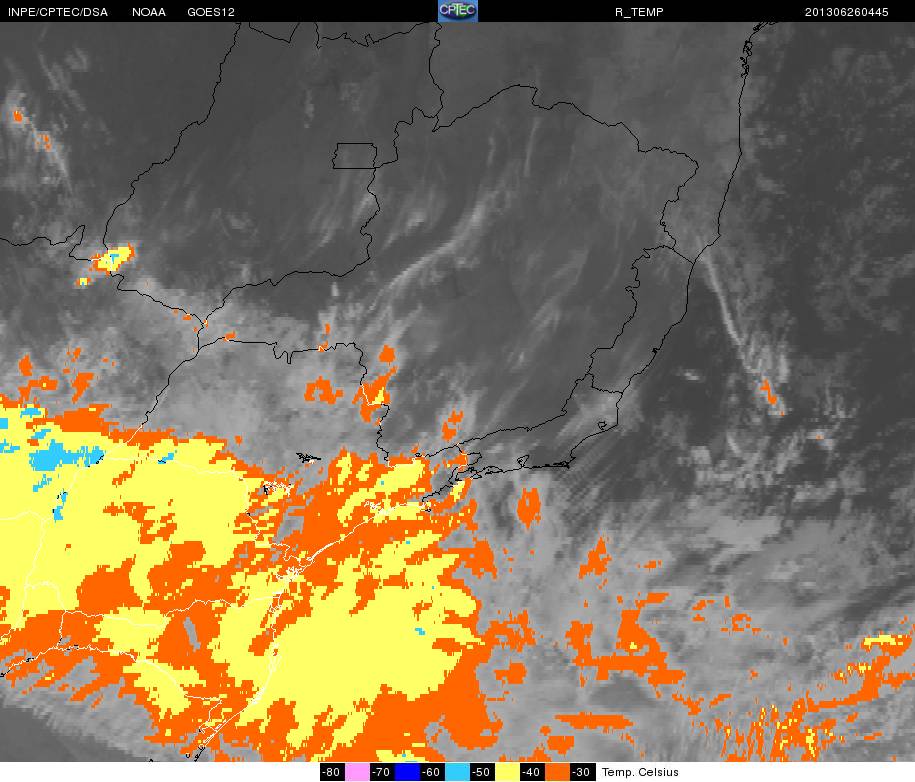Click the -60 legend value
Image resolution: width=915 pixels, height=782 pixels.
click(432, 772)
